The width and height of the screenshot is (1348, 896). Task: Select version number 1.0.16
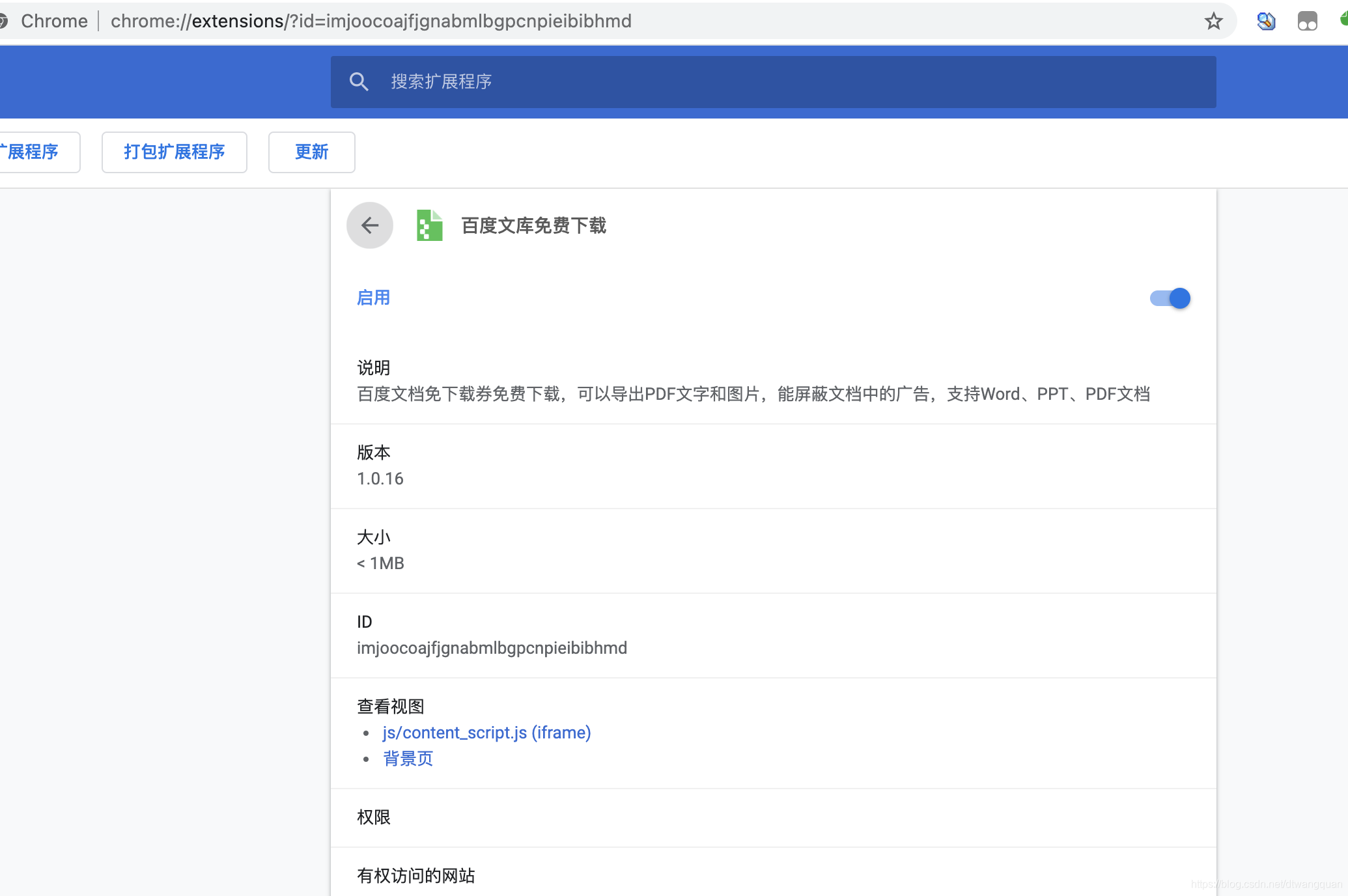tap(380, 479)
